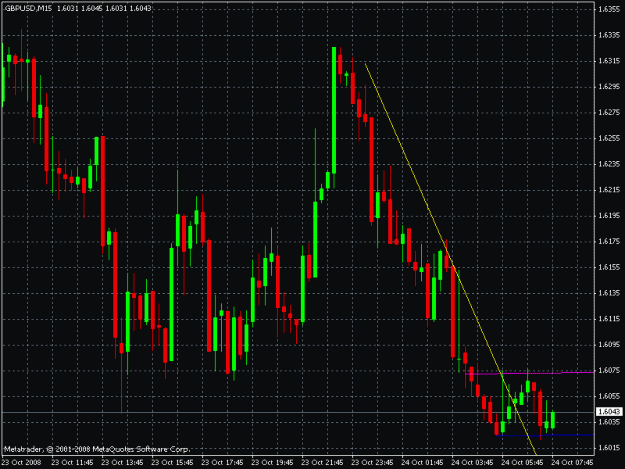Click the 1.6335 price axis label
This screenshot has height=469, width=625.
609,35
